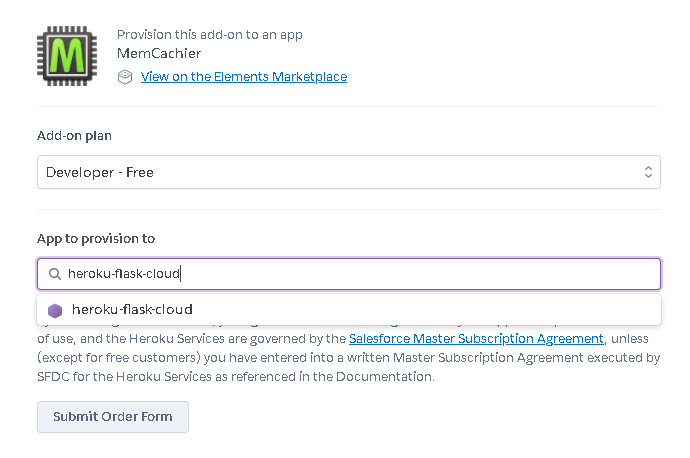Image resolution: width=690 pixels, height=458 pixels.
Task: Click the App to provision to label
Action: pos(96,238)
